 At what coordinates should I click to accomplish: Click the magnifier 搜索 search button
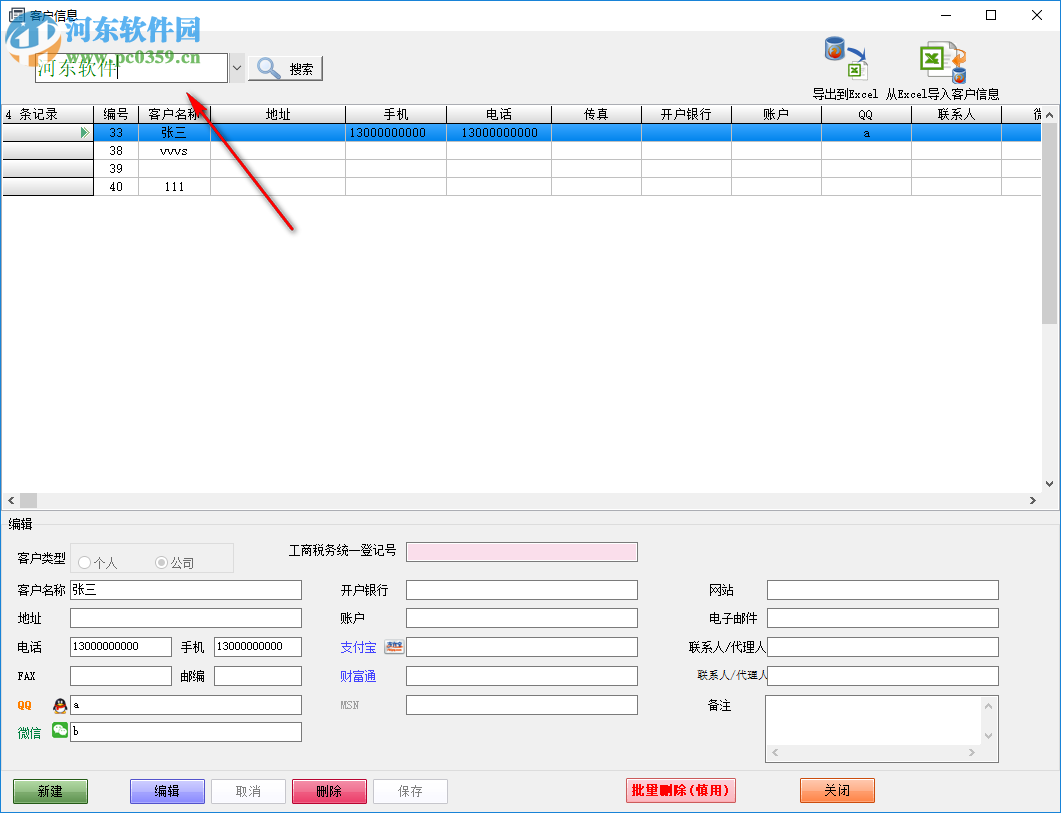[x=286, y=68]
